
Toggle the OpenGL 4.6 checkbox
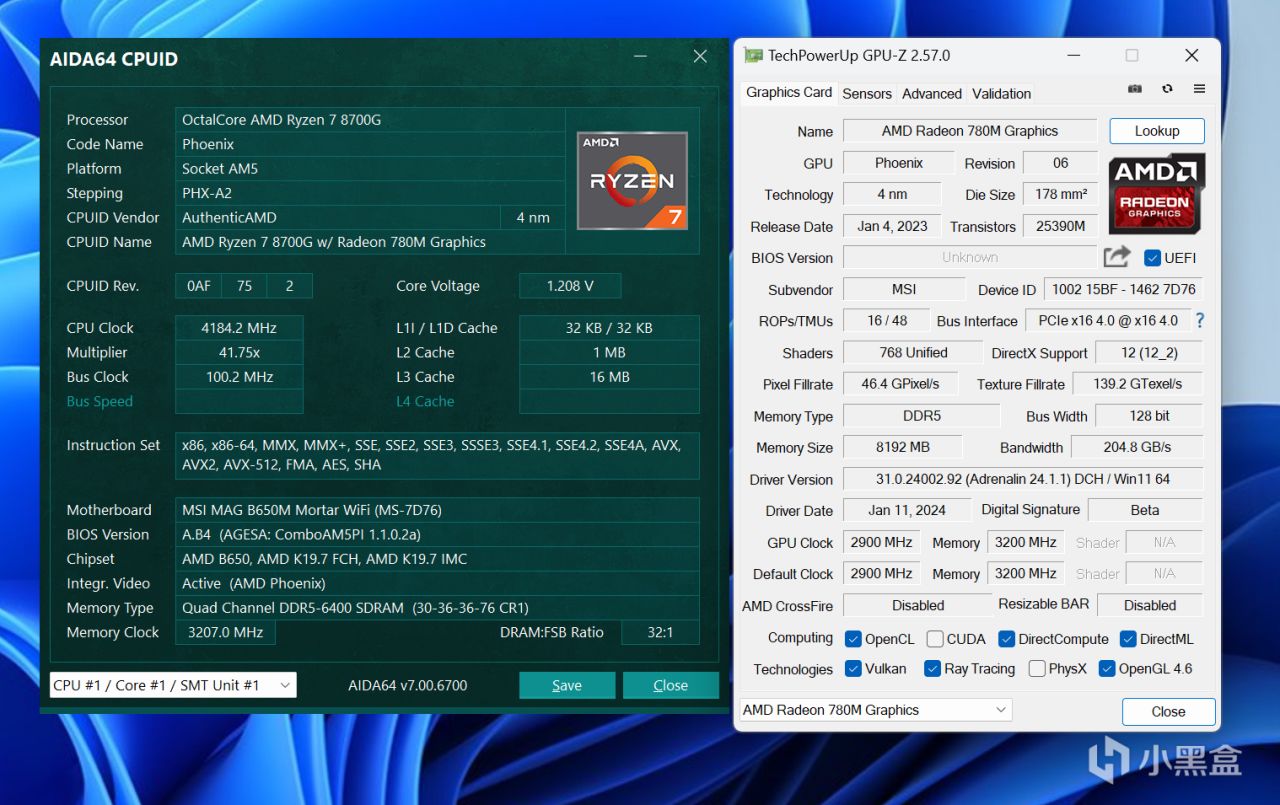pyautogui.click(x=1107, y=669)
